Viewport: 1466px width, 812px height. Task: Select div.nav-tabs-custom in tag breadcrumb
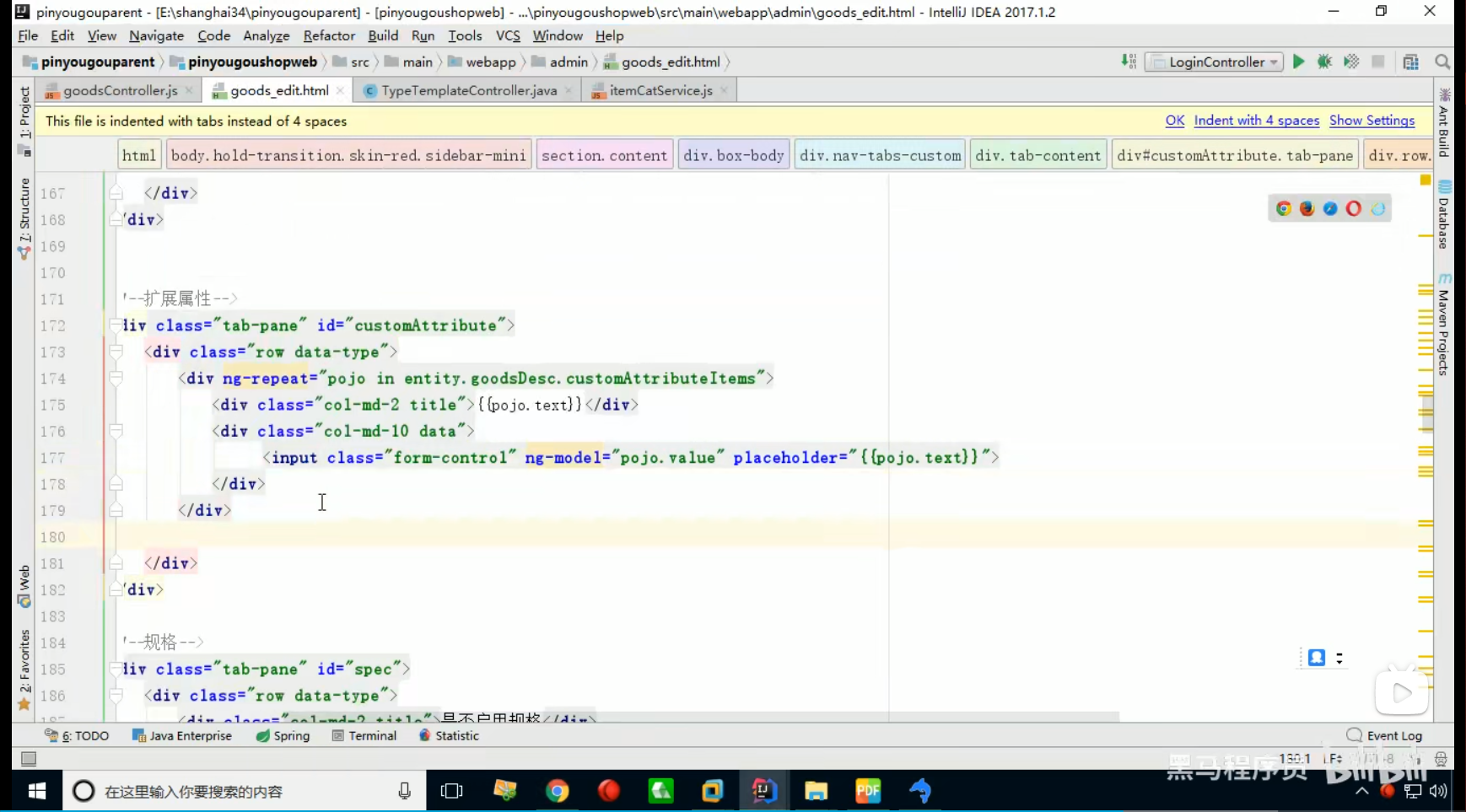880,155
